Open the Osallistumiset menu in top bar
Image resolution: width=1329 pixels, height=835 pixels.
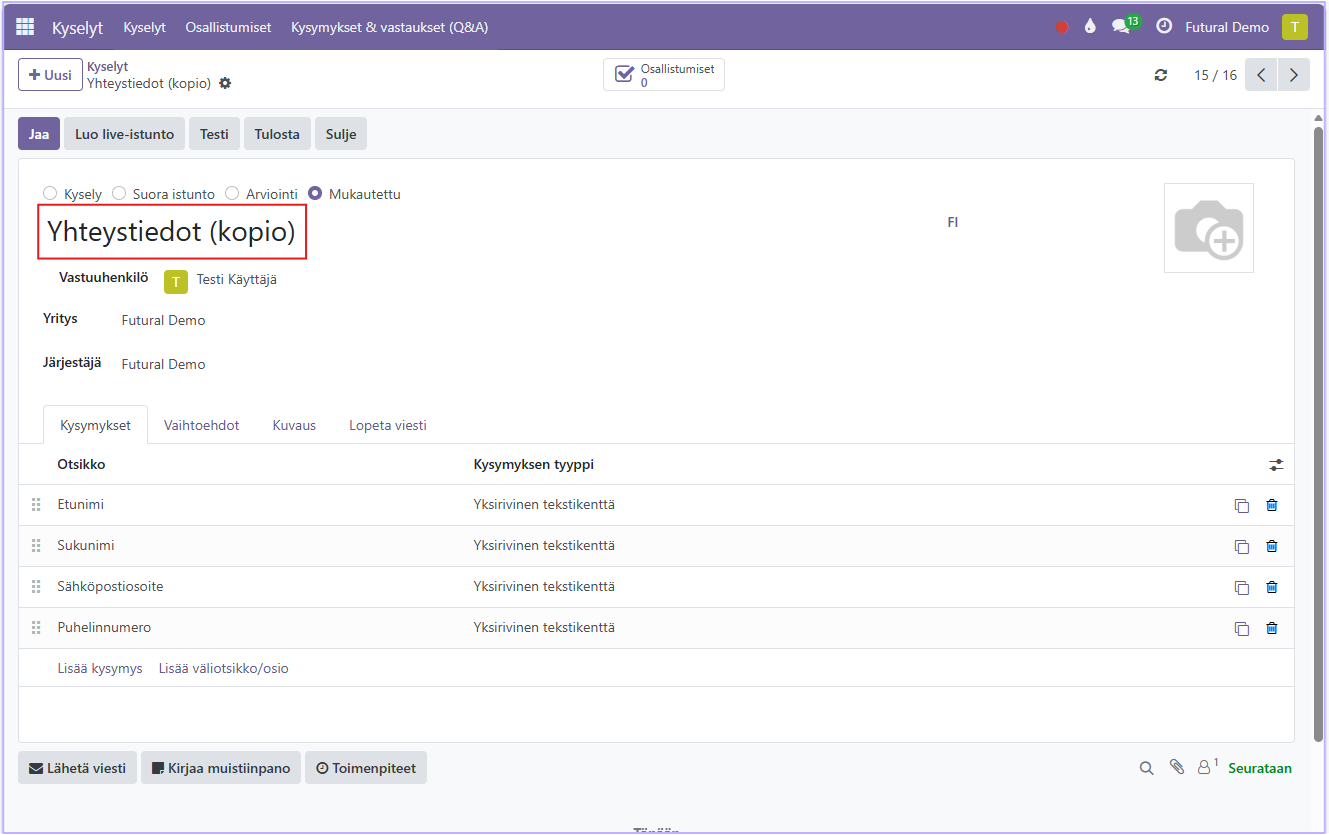click(x=228, y=27)
